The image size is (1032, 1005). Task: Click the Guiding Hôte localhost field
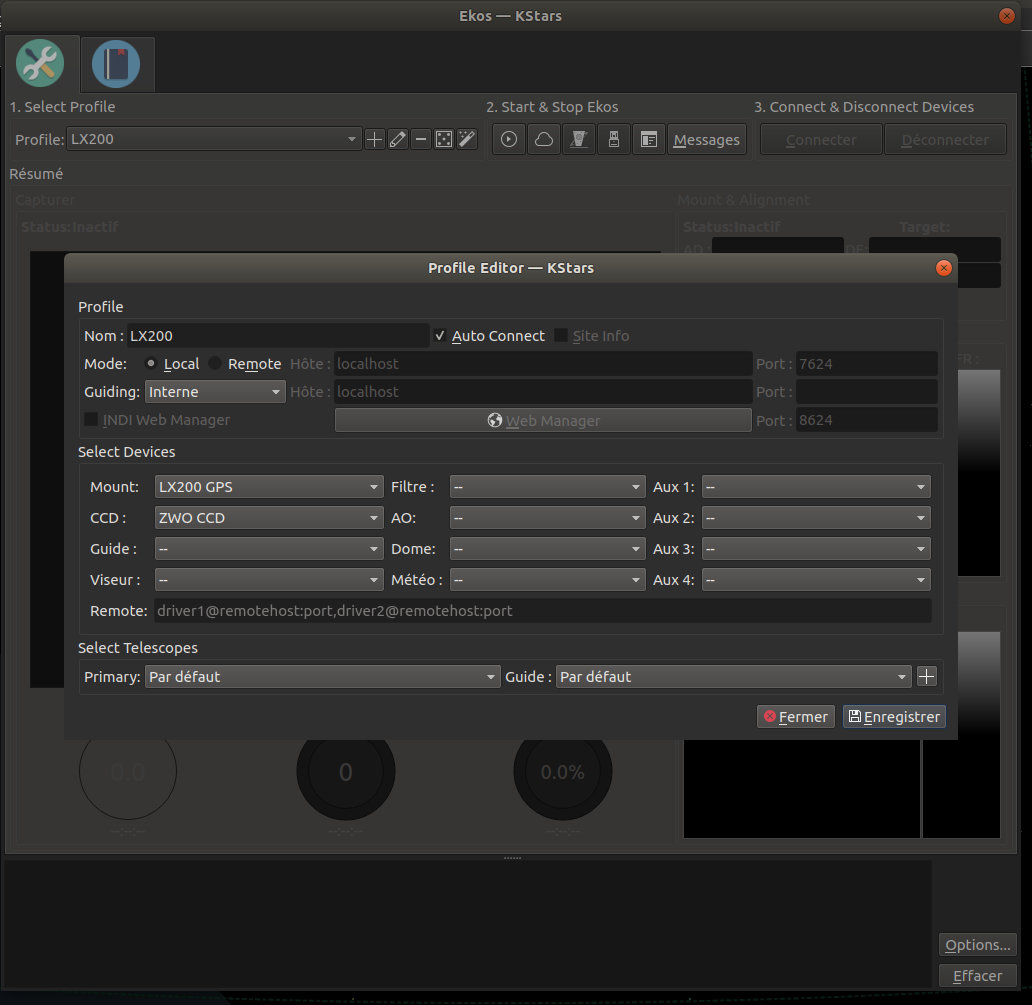tap(543, 392)
